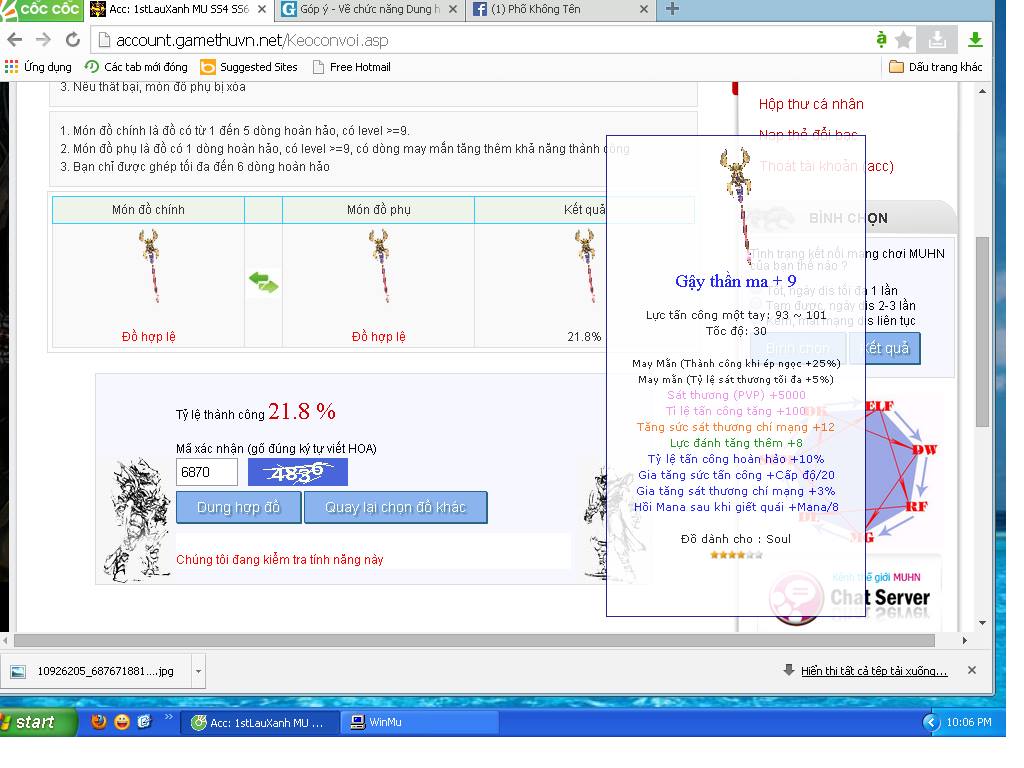1024x768 pixels.
Task: Reload the current page
Action: [72, 40]
